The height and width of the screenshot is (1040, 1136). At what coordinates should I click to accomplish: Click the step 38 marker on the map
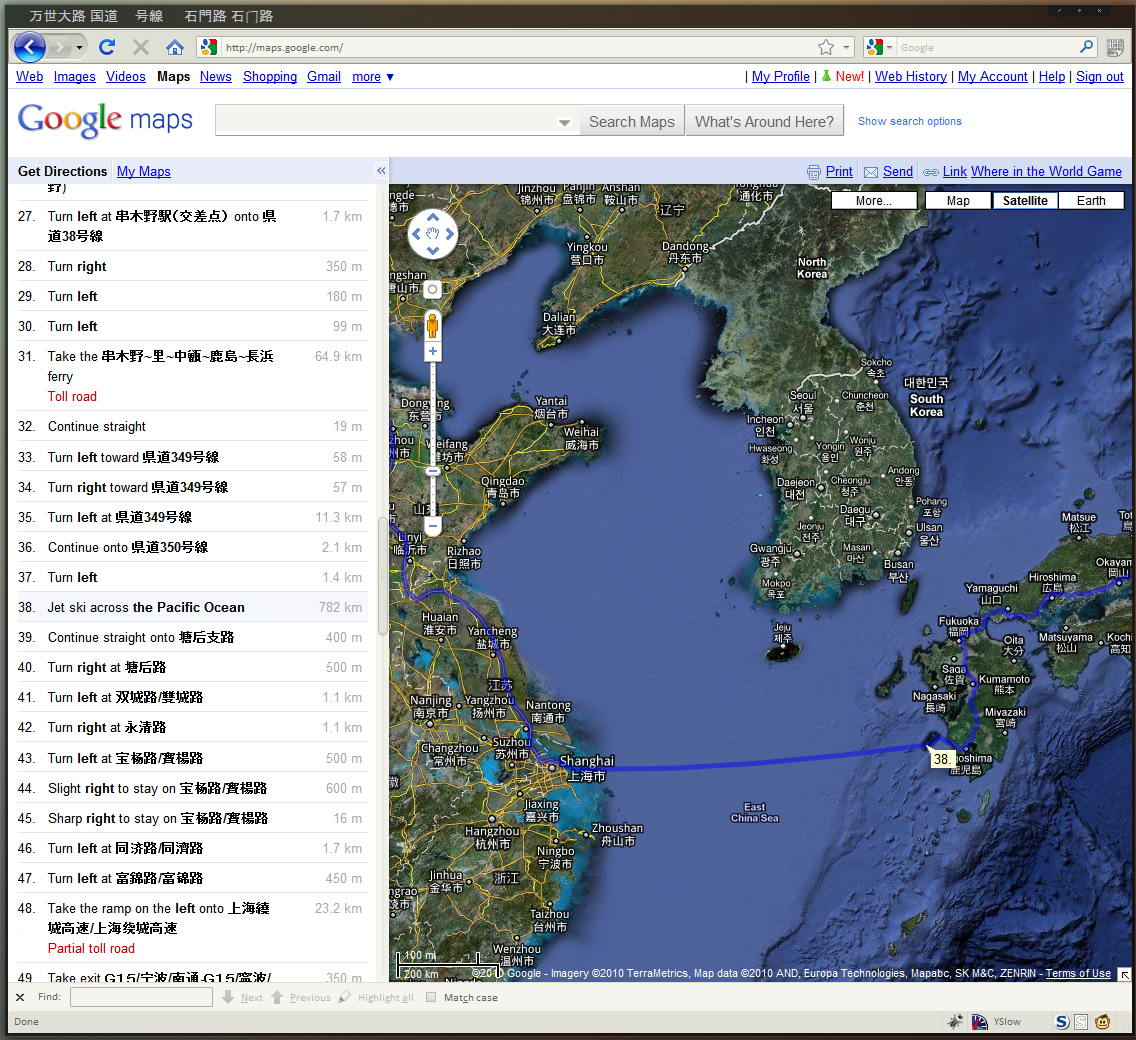pos(941,759)
